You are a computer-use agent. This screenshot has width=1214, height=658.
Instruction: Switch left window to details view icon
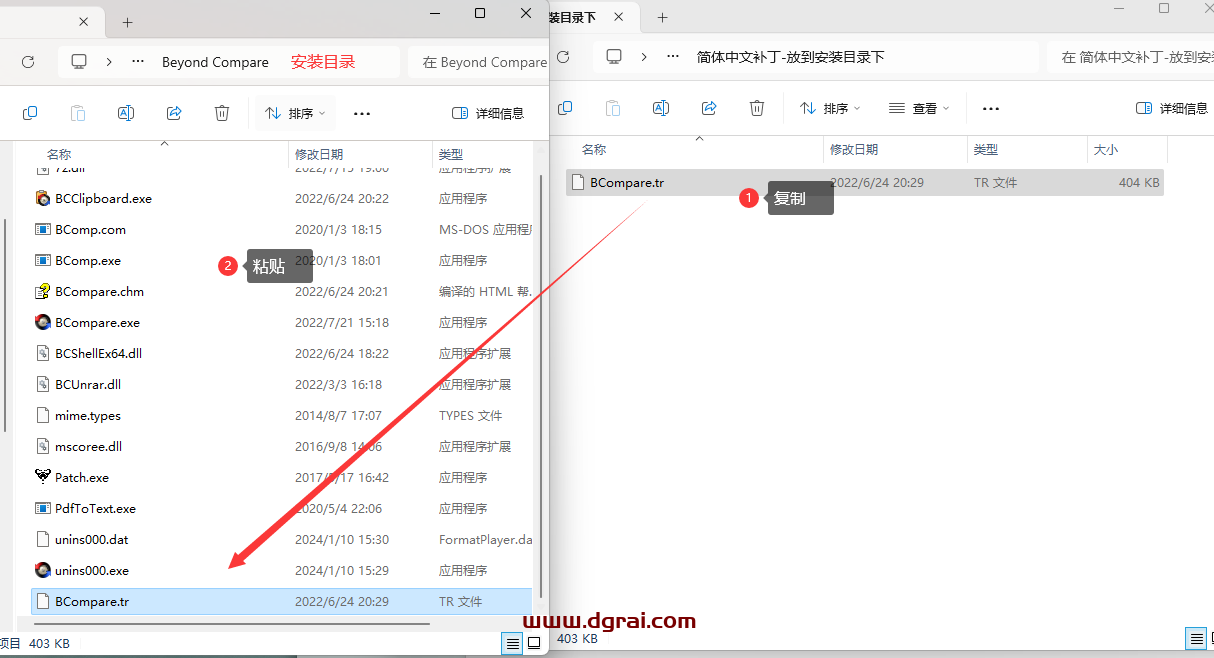(x=513, y=643)
